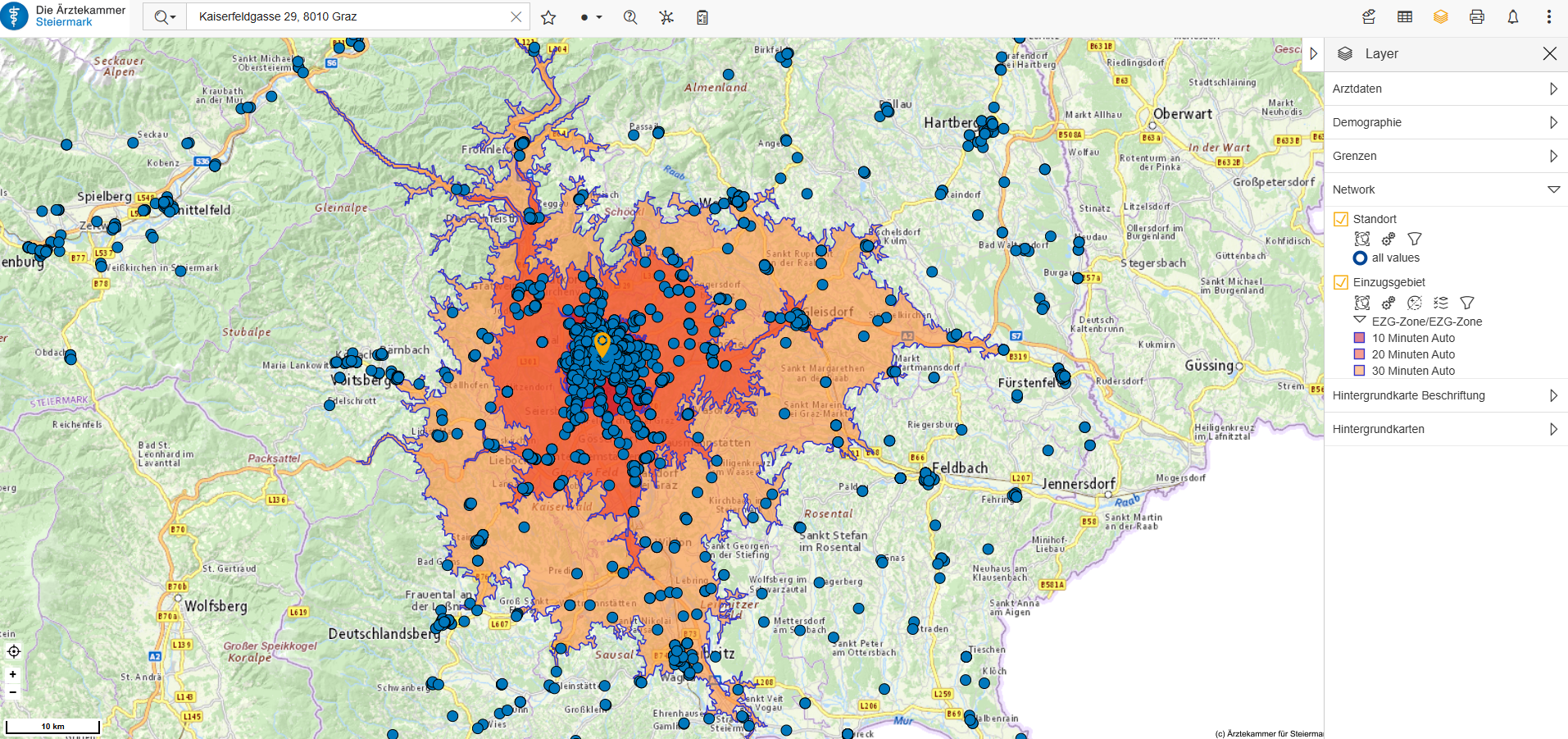Viewport: 1568px width, 739px height.
Task: Open the search type dropdown
Action: click(165, 17)
